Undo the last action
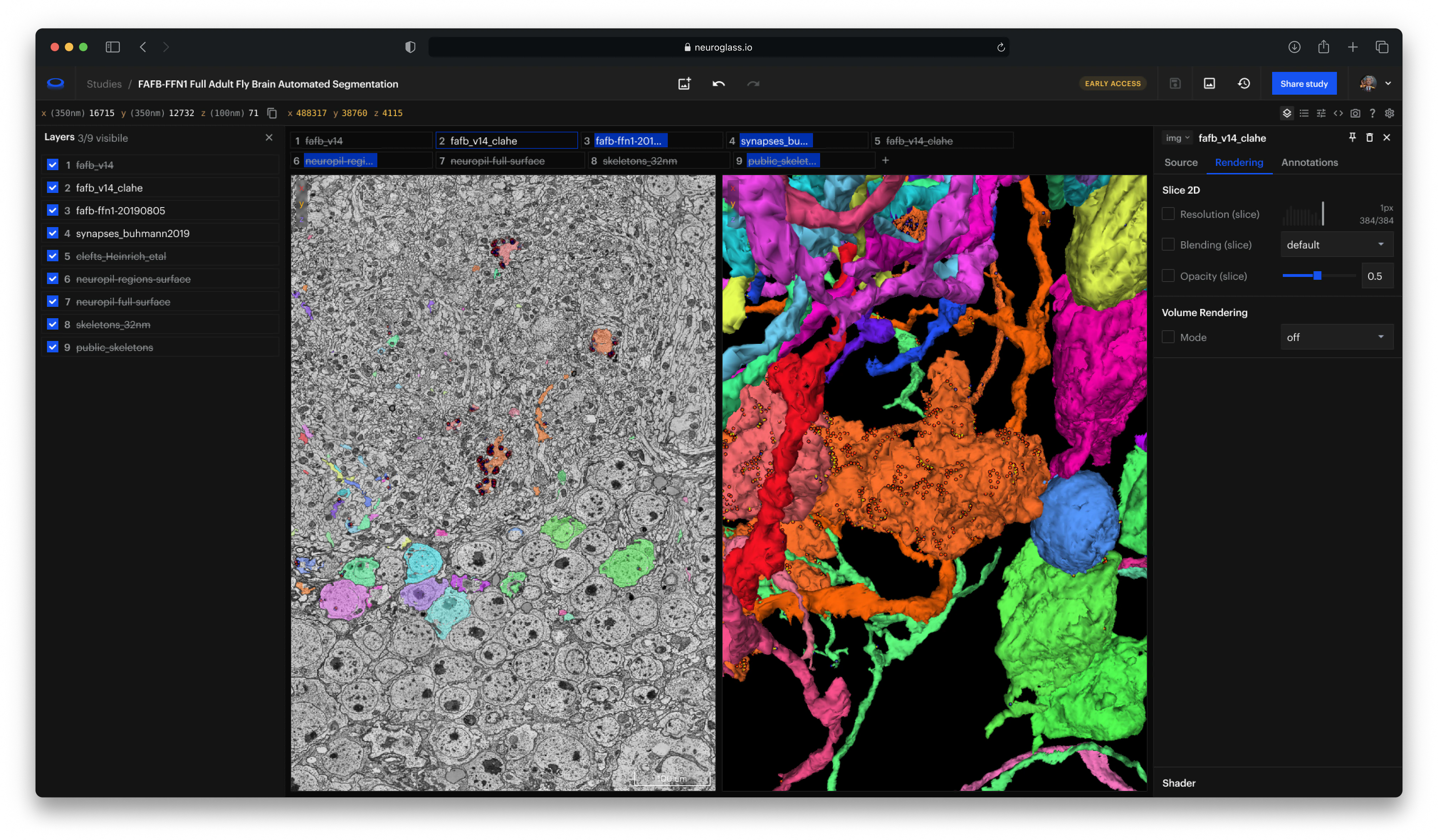 (x=718, y=84)
